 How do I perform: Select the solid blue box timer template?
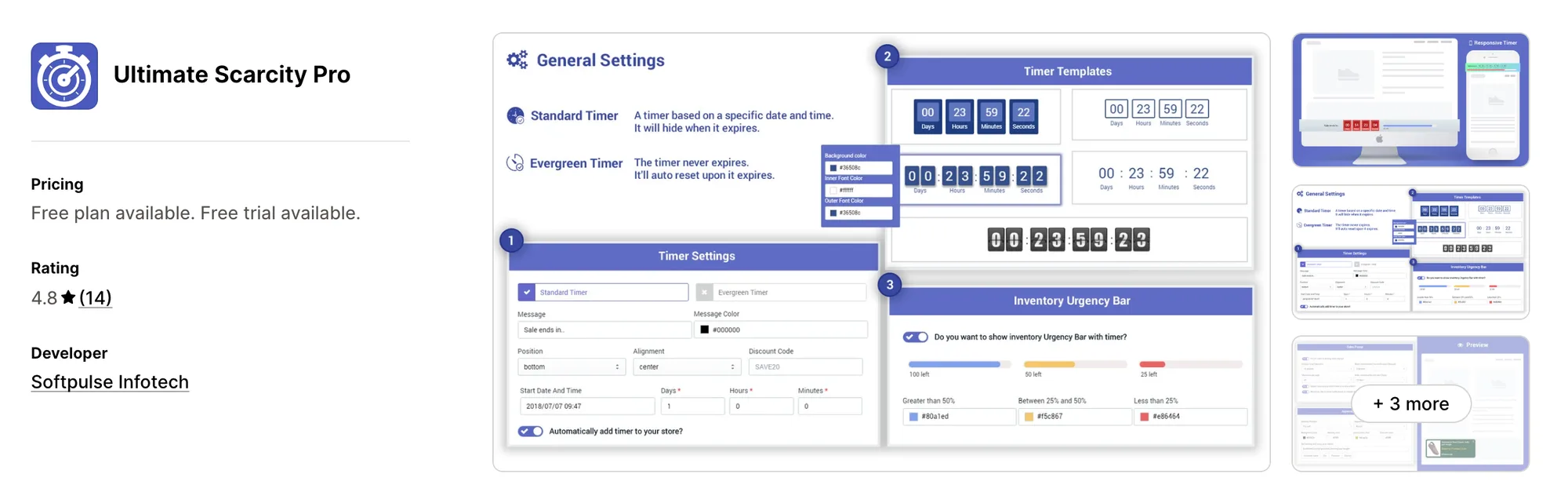(x=976, y=116)
